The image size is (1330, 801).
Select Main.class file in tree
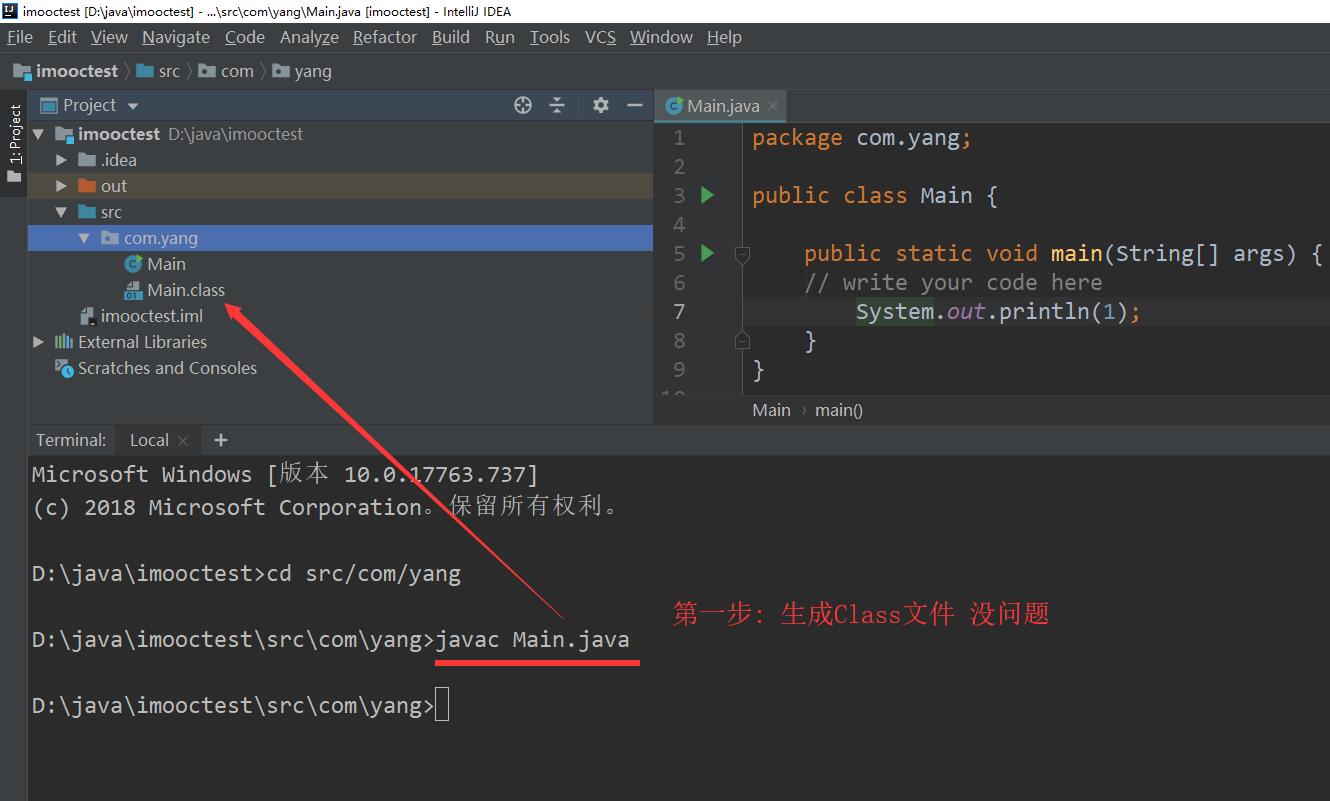[x=340, y=290]
